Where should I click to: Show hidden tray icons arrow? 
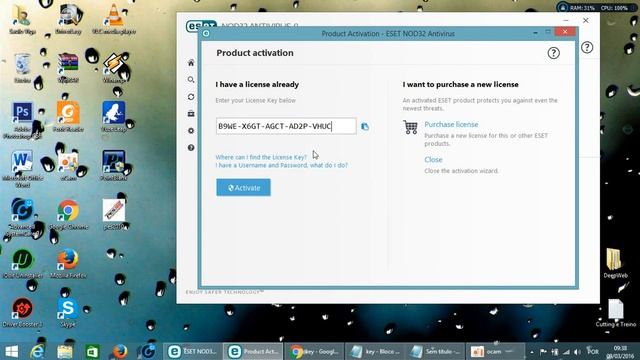pos(532,352)
